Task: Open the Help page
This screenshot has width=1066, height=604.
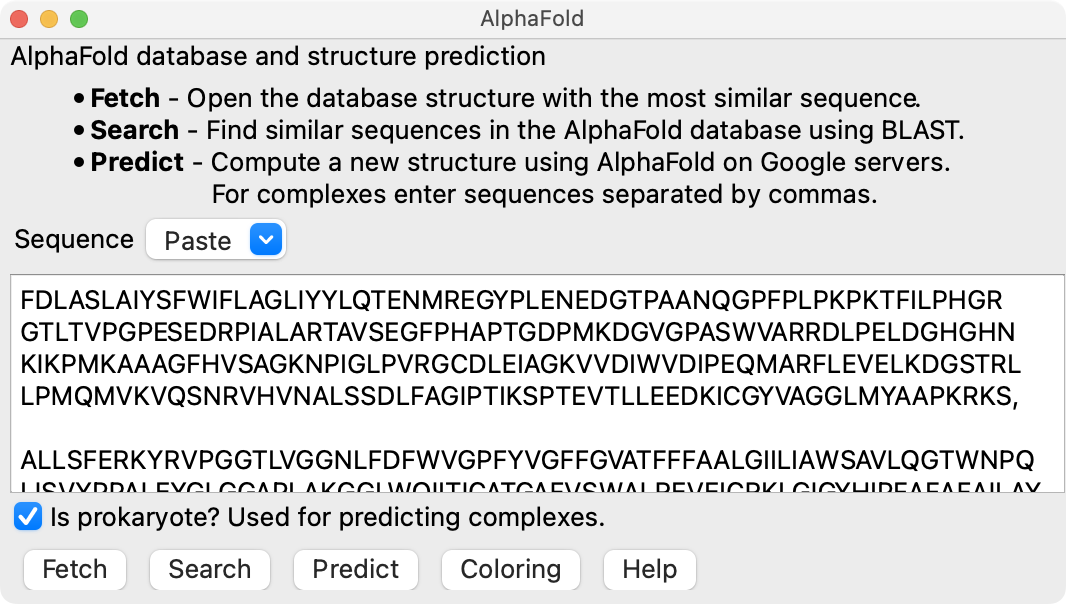Action: coord(649,569)
